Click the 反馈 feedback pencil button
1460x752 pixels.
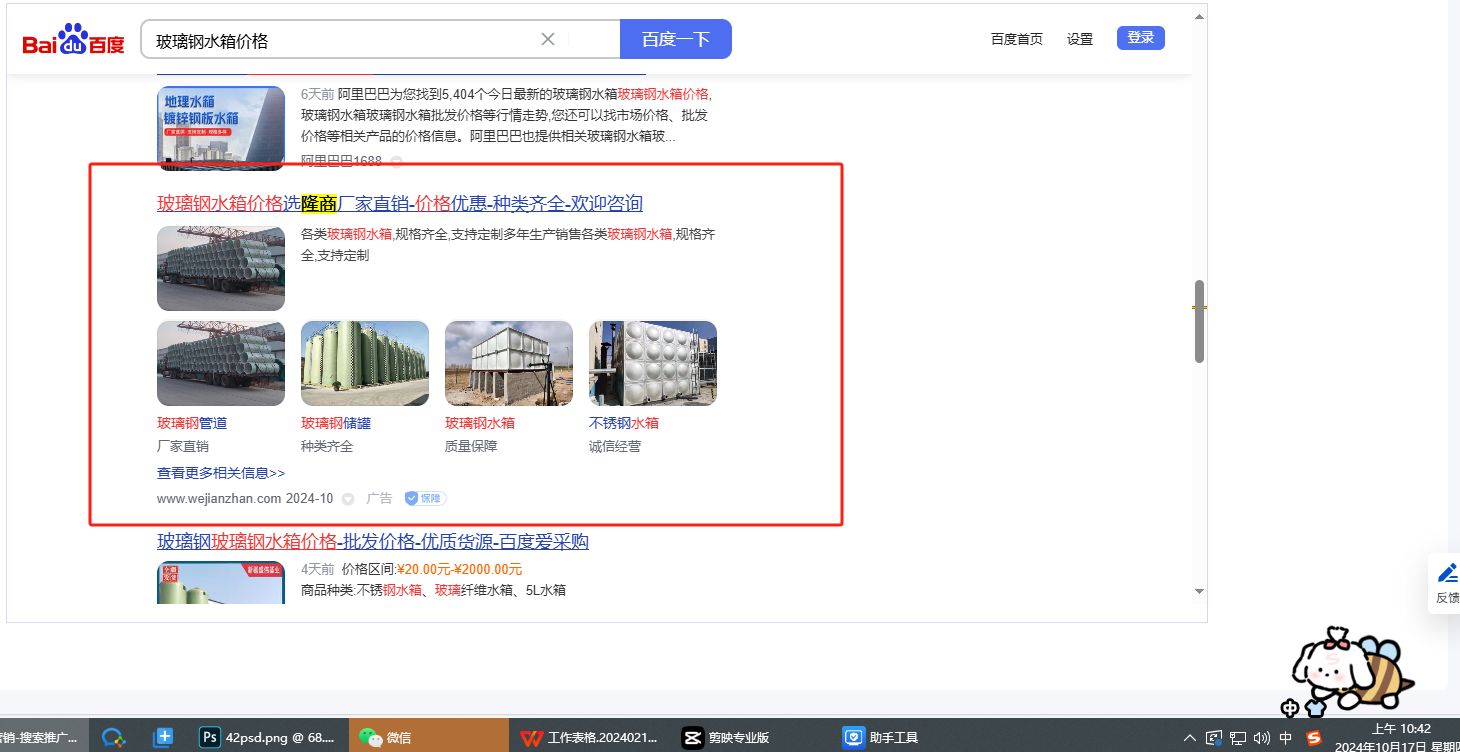pyautogui.click(x=1447, y=583)
